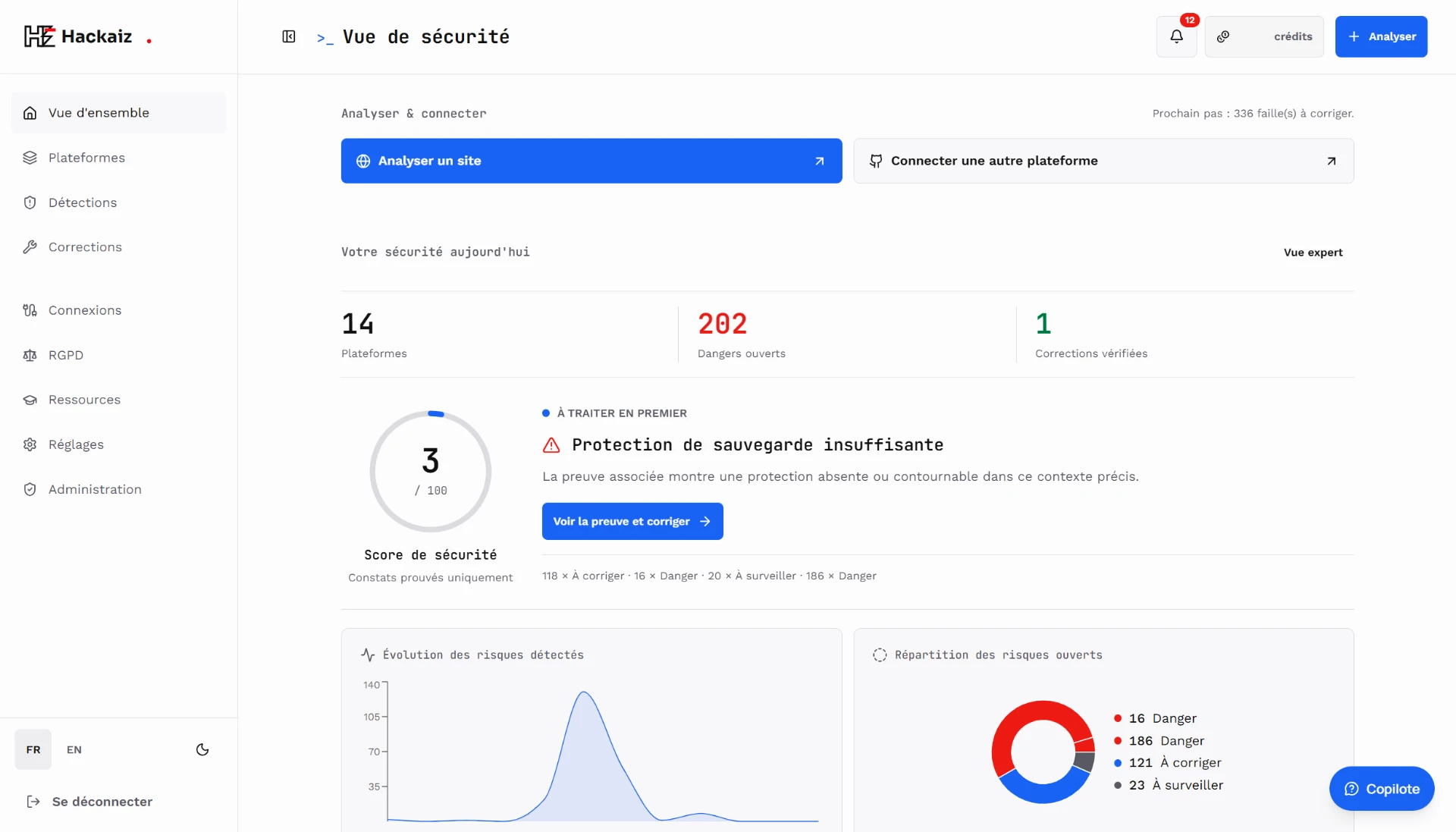
Task: Click Prochain pas 336 faille(s) text
Action: click(1253, 113)
